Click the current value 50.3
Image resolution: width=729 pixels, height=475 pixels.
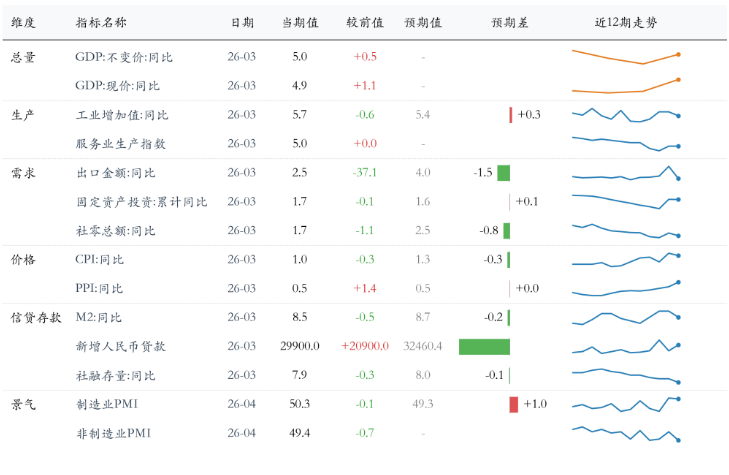[300, 404]
